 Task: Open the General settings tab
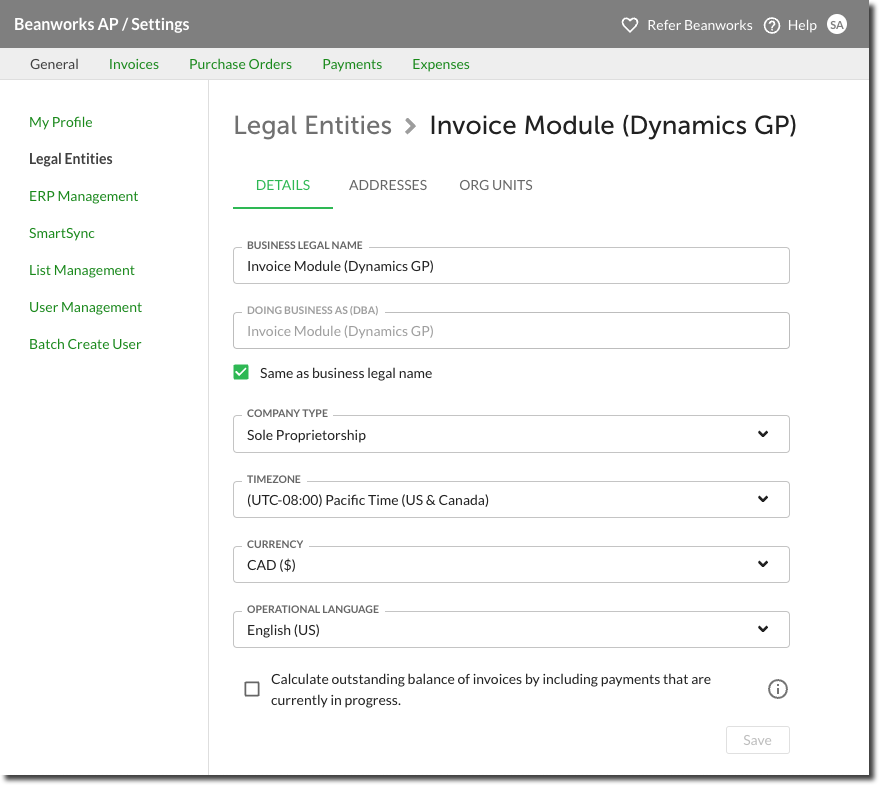[54, 64]
